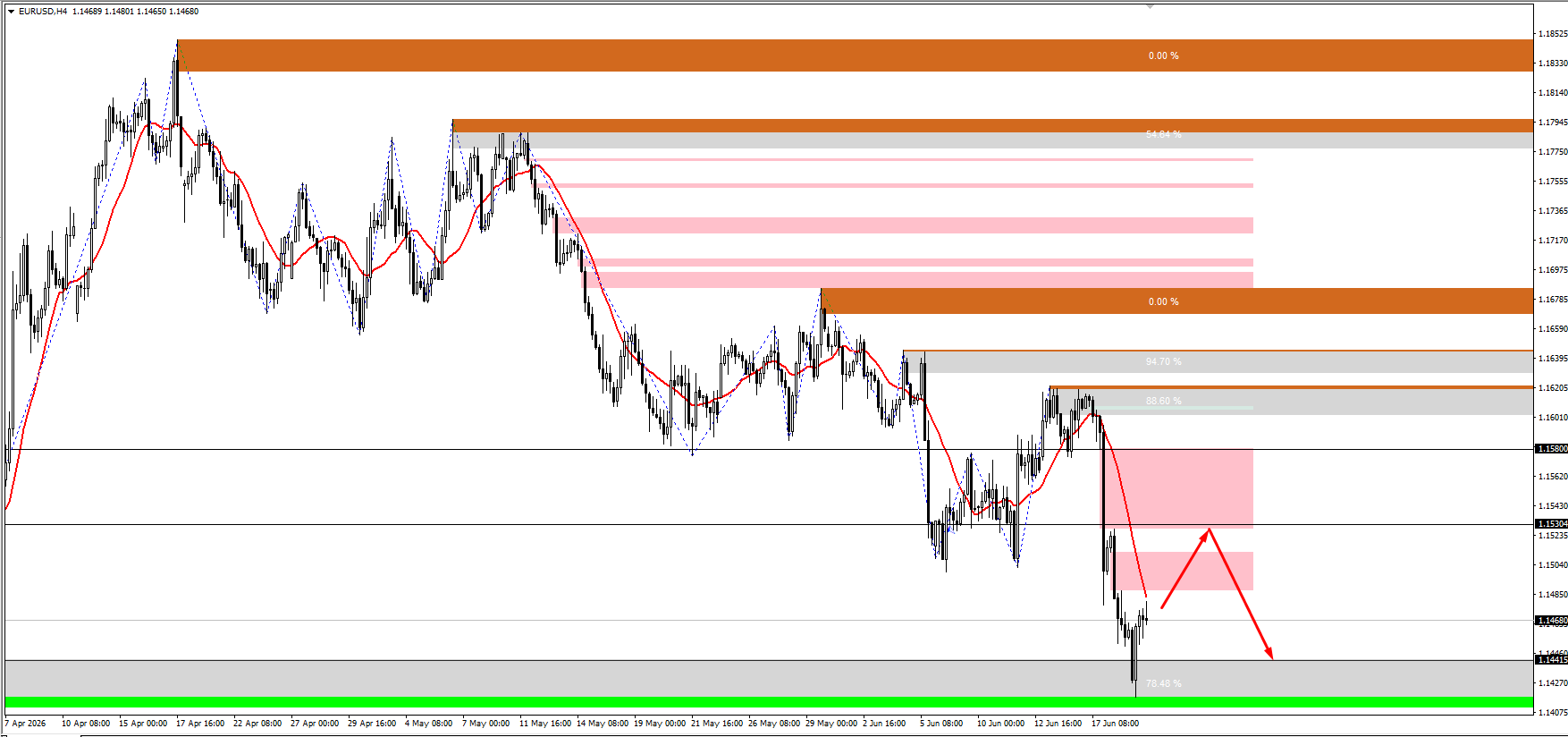Click the 78.48 % label in bottom gray zone
The height and width of the screenshot is (737, 1568).
tap(1163, 684)
